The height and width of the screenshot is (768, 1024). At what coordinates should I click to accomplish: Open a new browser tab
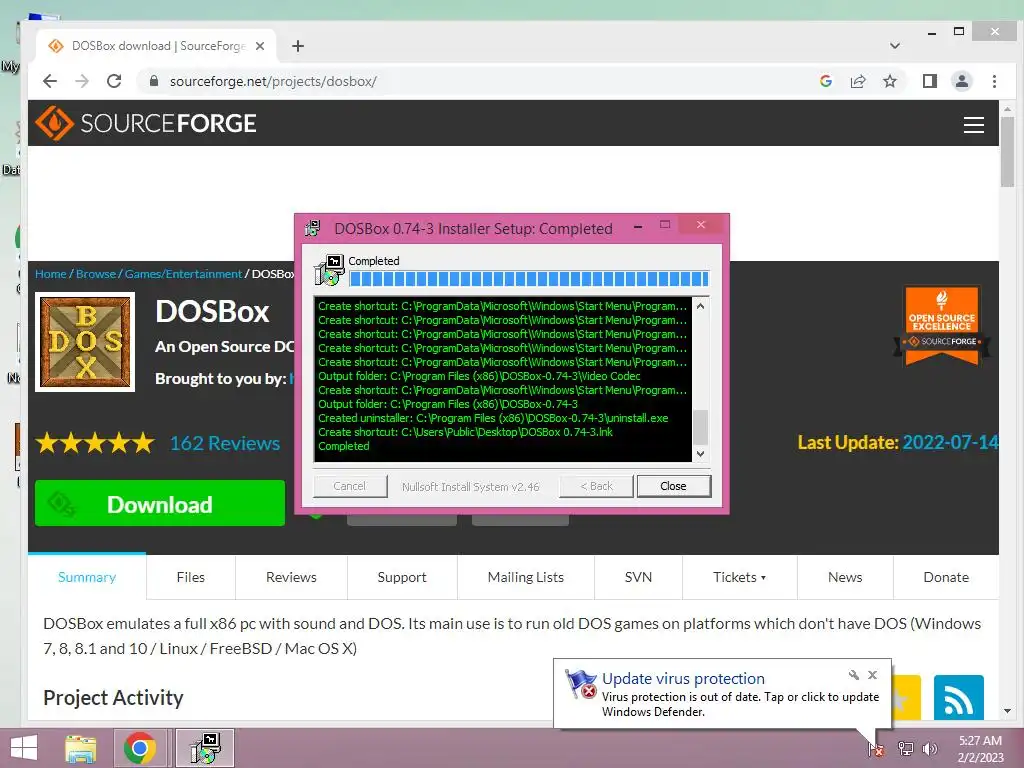tap(298, 46)
